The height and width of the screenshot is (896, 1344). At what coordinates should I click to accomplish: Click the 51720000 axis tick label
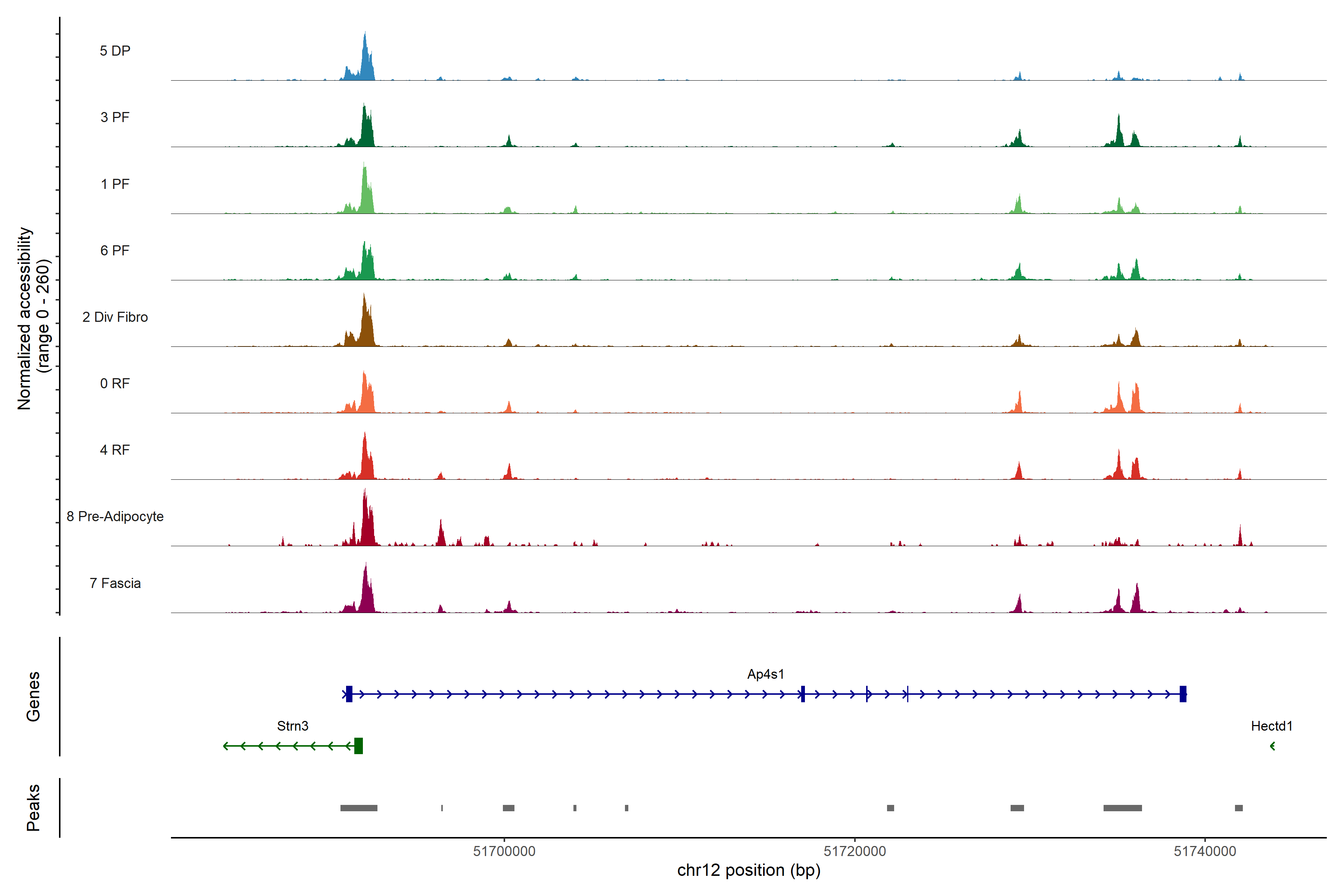pyautogui.click(x=854, y=852)
